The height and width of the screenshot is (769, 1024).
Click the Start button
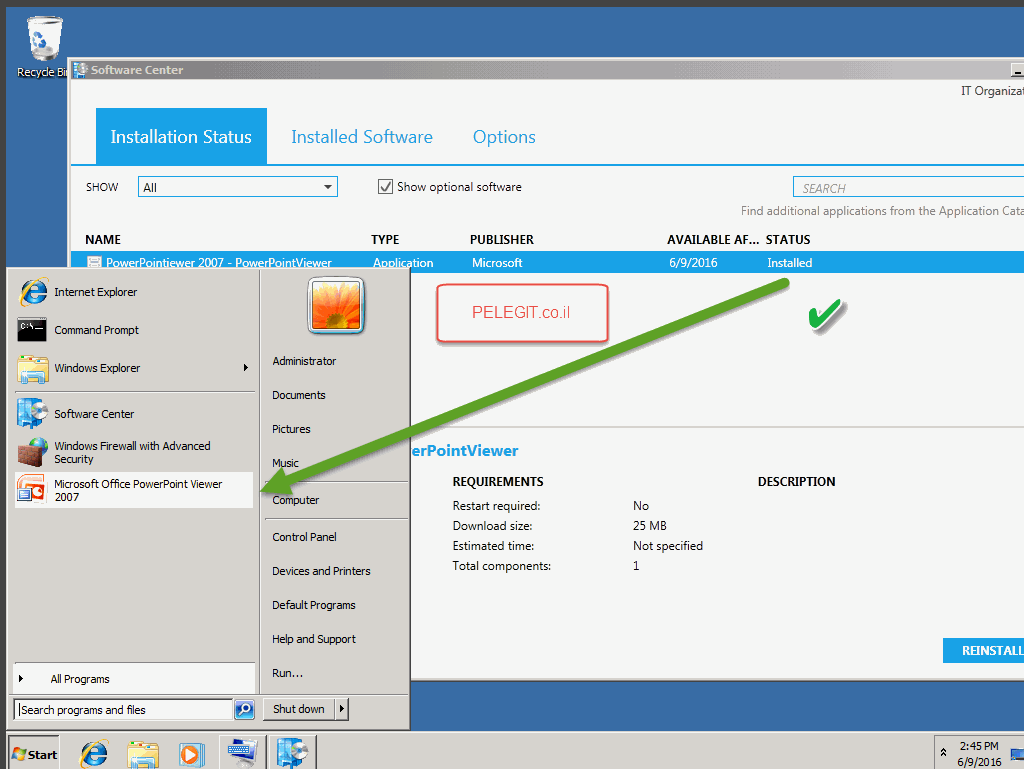coord(35,754)
